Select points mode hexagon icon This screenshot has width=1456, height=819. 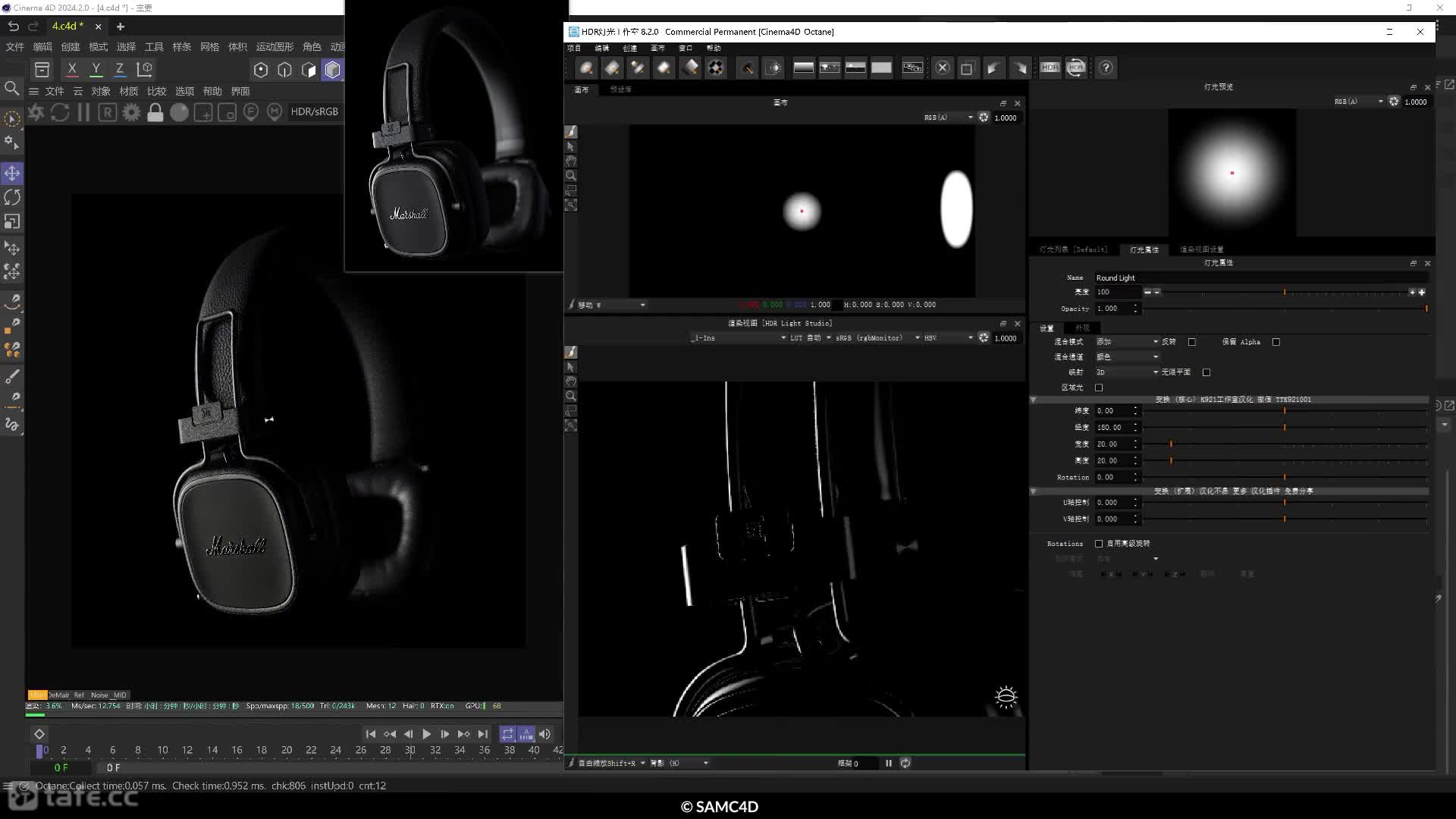tap(261, 70)
